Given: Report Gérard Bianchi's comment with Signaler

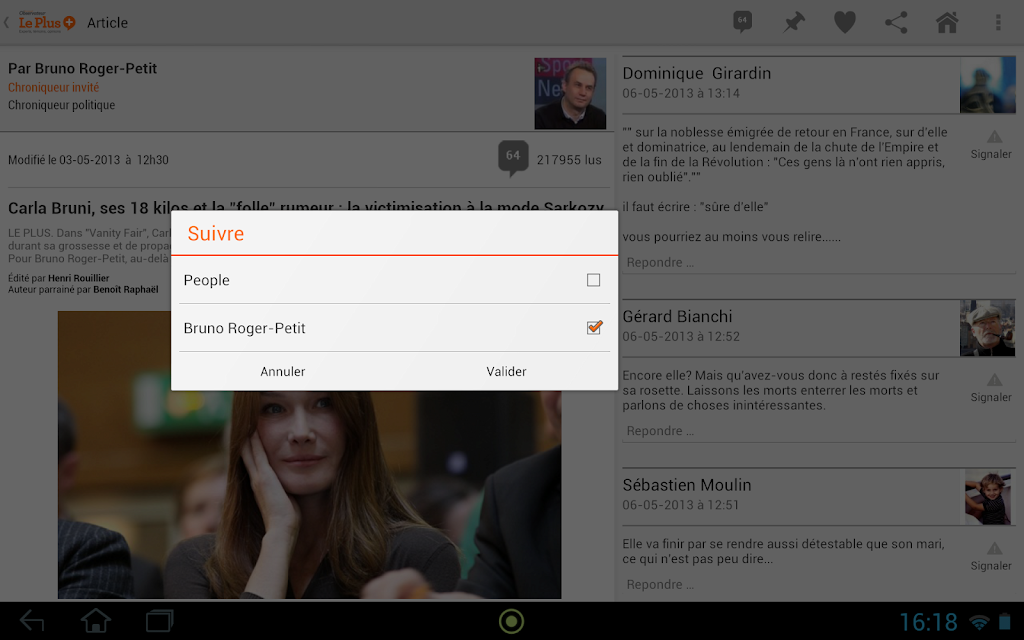Looking at the screenshot, I should (x=991, y=388).
